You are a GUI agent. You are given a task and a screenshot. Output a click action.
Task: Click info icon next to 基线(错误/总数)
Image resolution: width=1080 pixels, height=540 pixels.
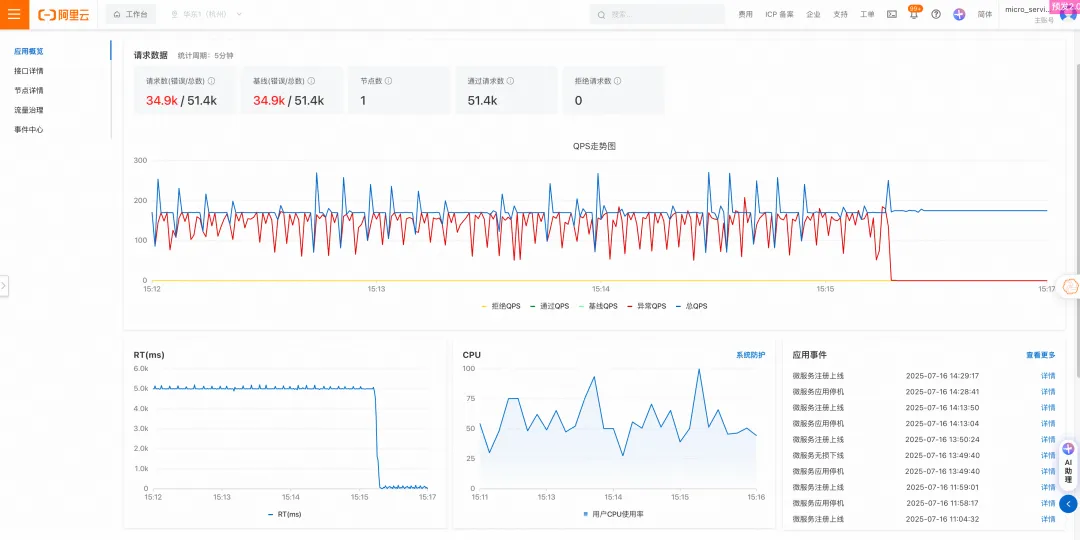coord(311,81)
